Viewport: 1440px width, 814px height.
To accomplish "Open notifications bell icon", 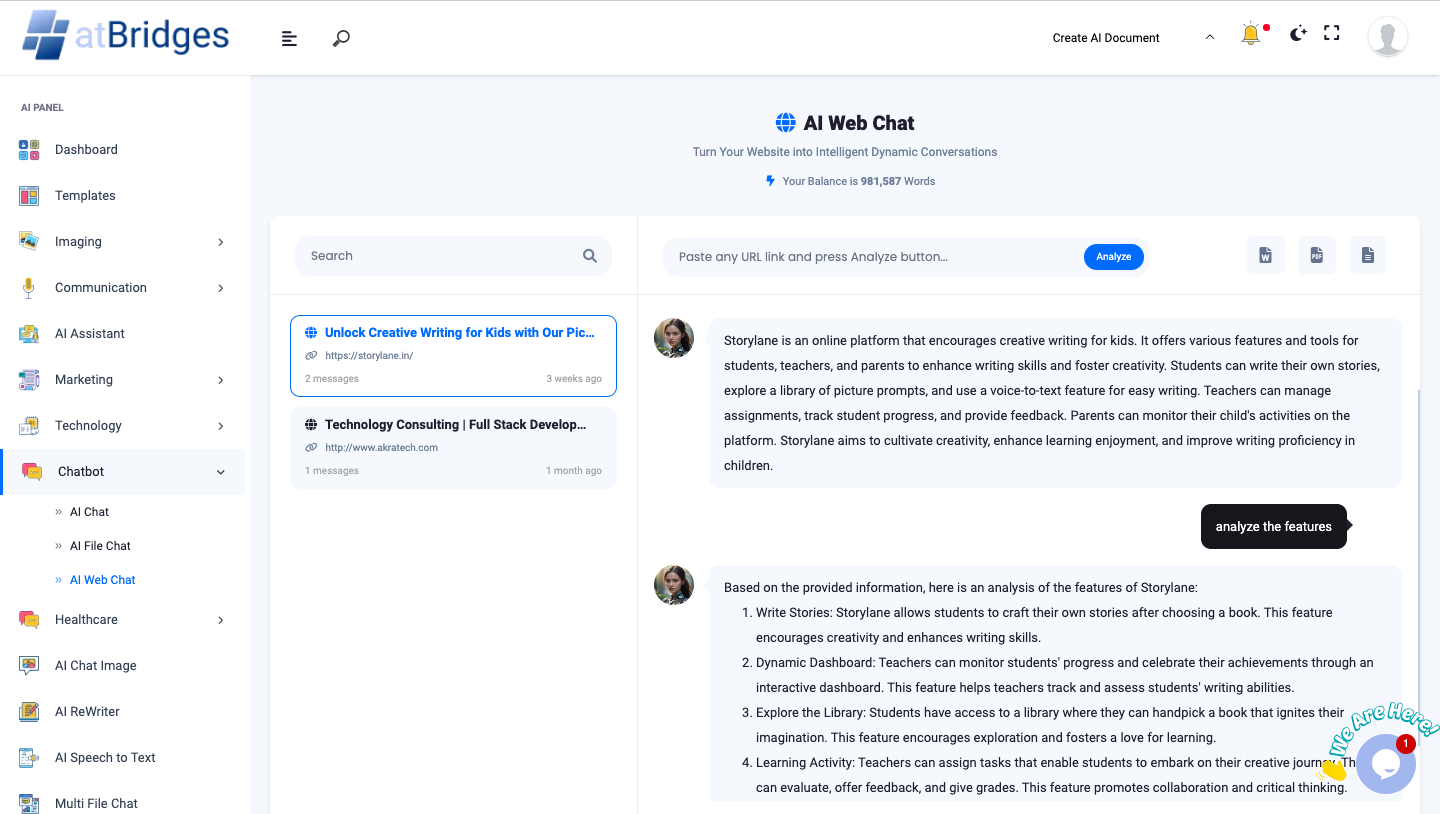I will [1250, 34].
